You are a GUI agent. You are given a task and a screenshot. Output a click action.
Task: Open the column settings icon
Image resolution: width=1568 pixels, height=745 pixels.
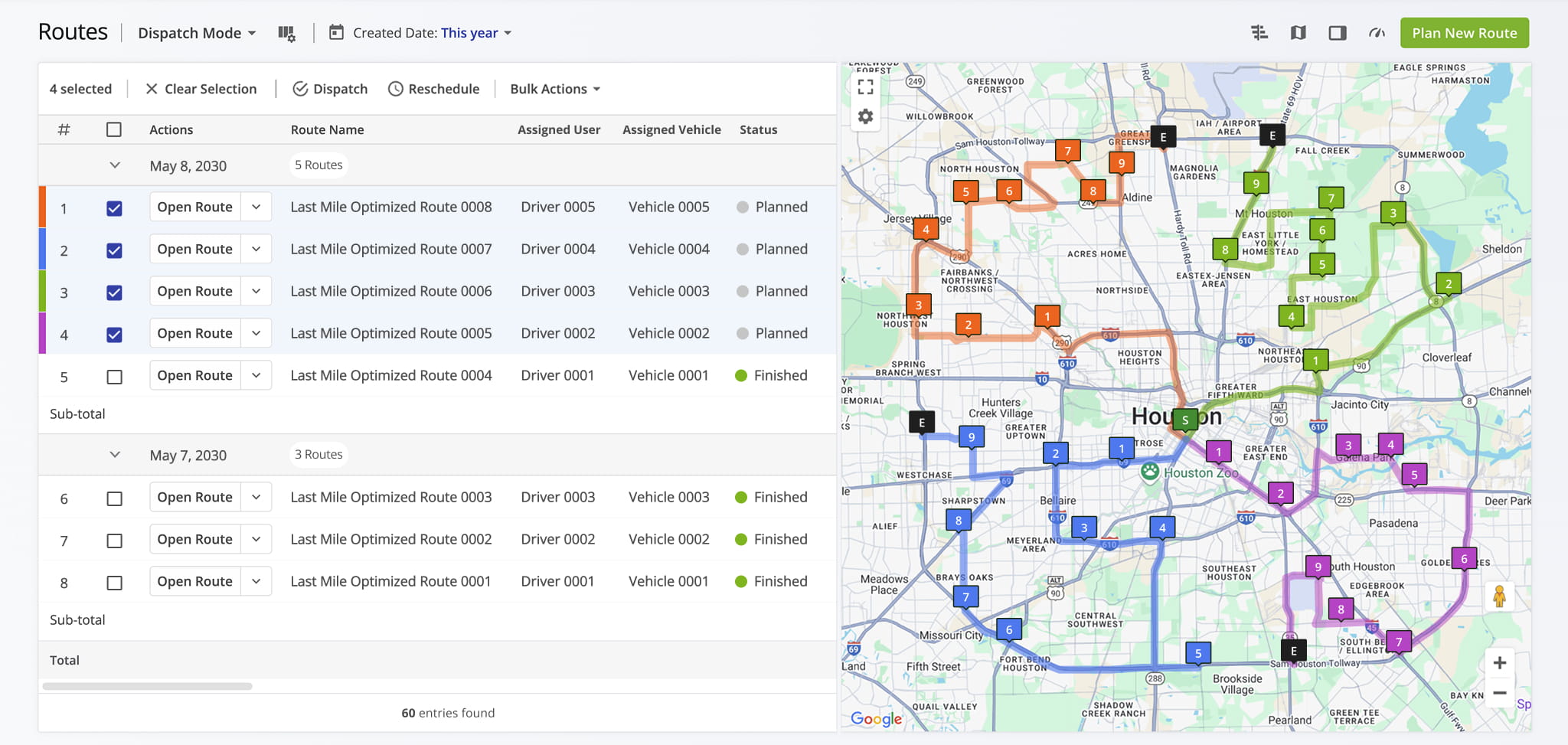tap(286, 34)
